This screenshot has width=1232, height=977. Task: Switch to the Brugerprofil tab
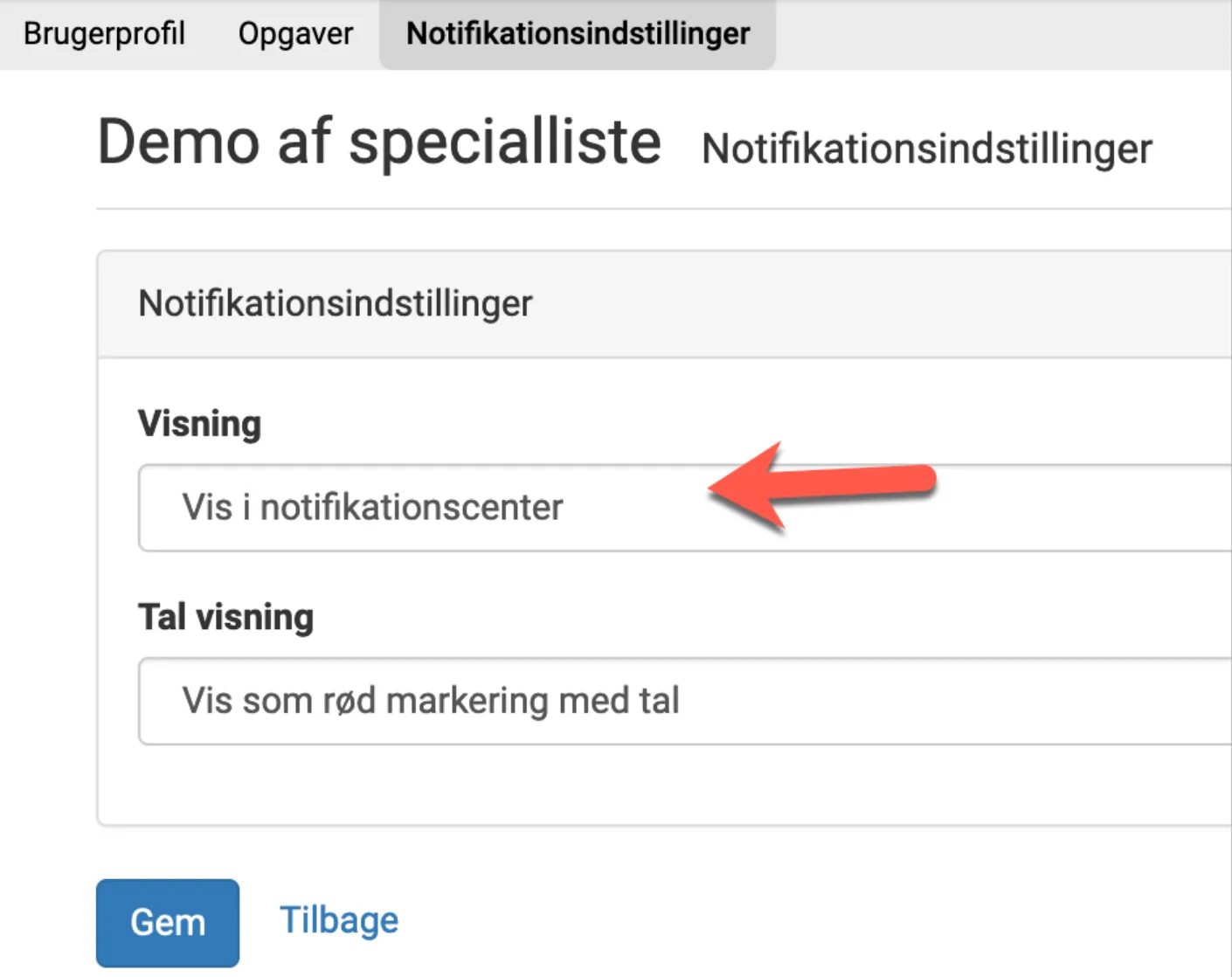point(104,33)
